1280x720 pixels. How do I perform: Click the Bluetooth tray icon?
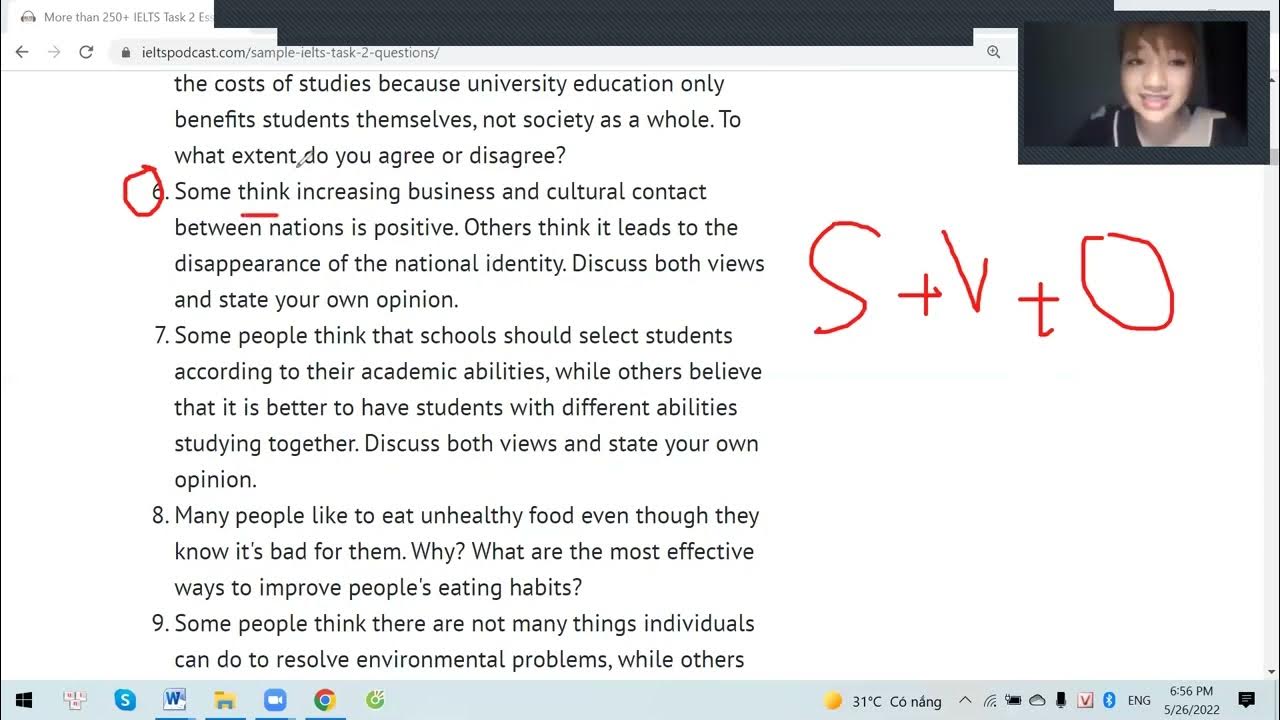1109,701
